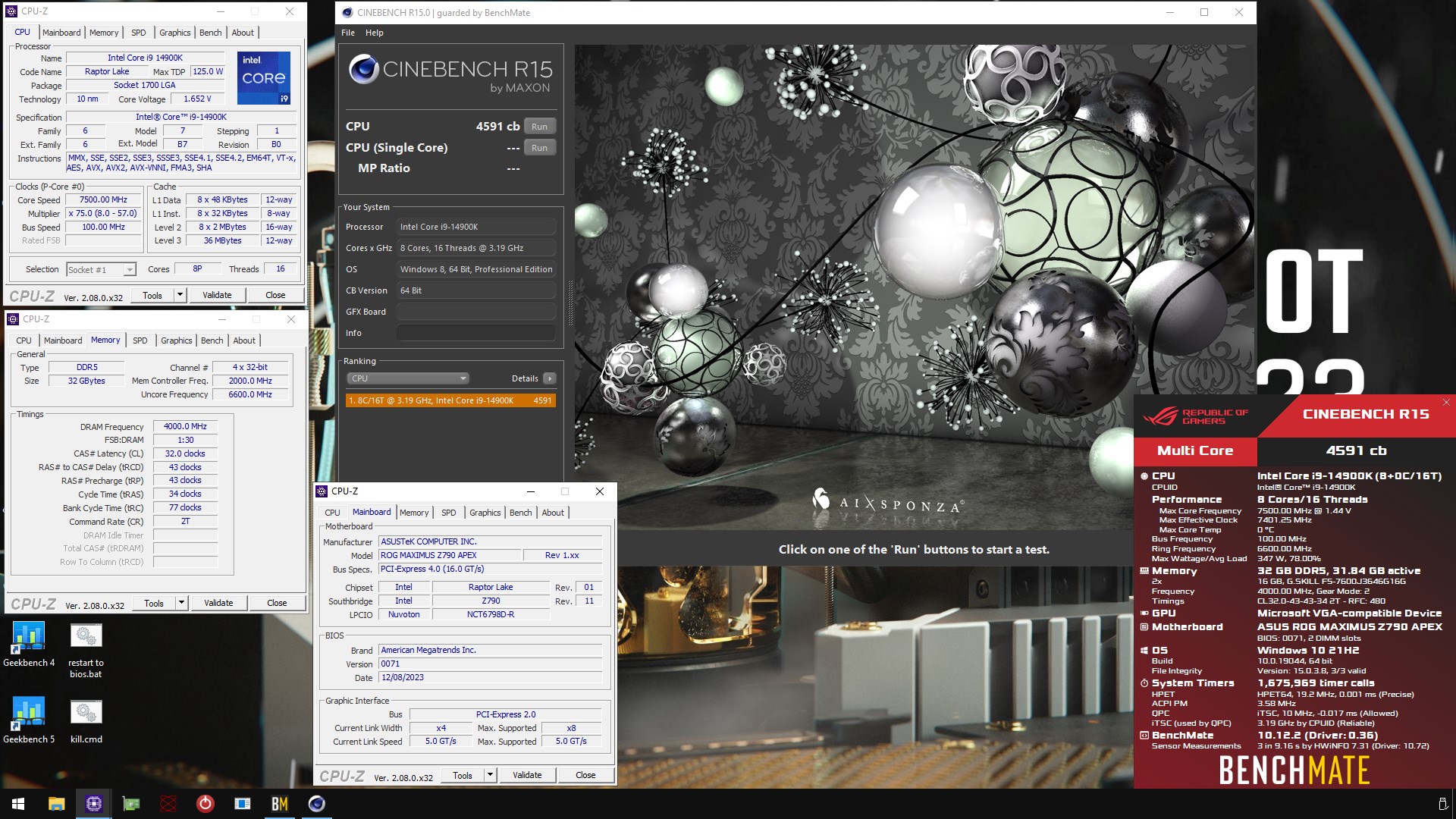
Task: Open Geekbench 4 desktop shortcut
Action: coord(29,645)
